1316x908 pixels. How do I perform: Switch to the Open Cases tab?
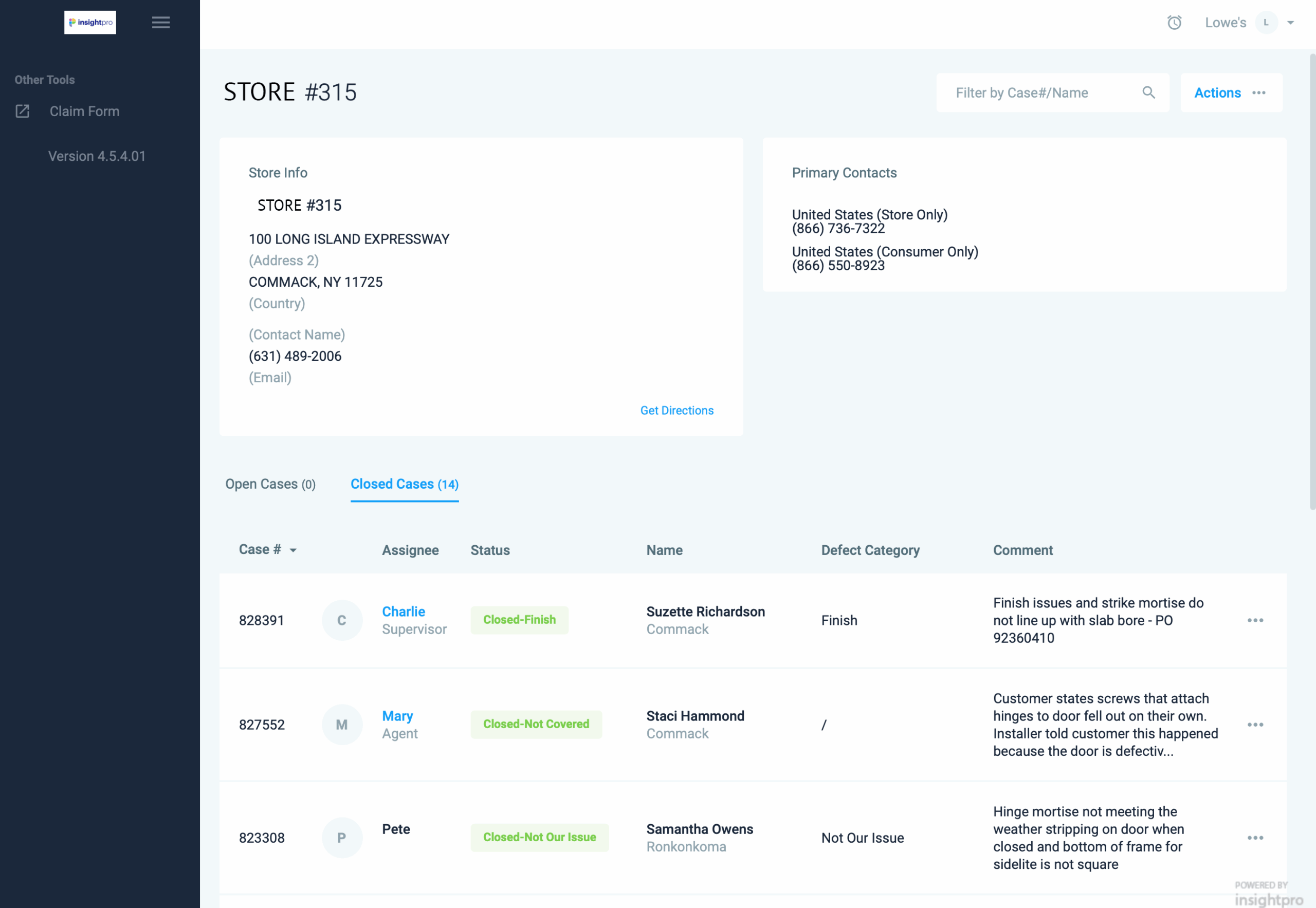point(270,484)
